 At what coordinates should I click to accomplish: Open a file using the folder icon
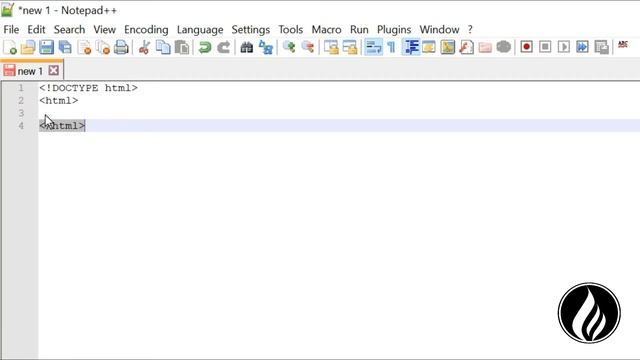point(28,47)
